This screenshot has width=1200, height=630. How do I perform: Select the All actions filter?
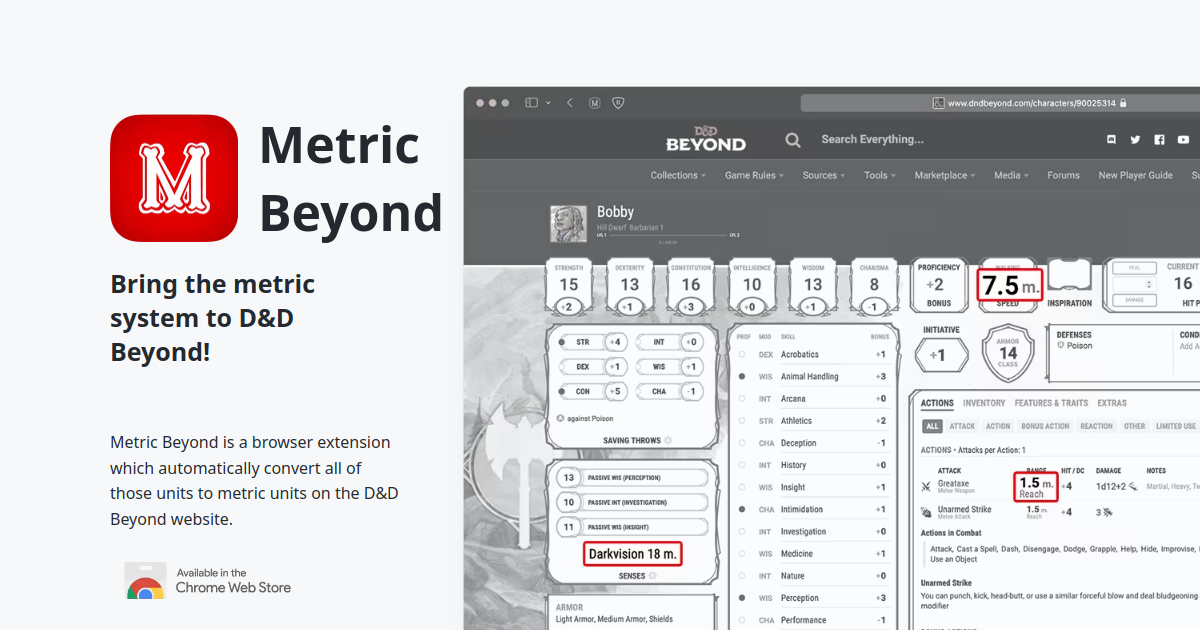point(932,426)
